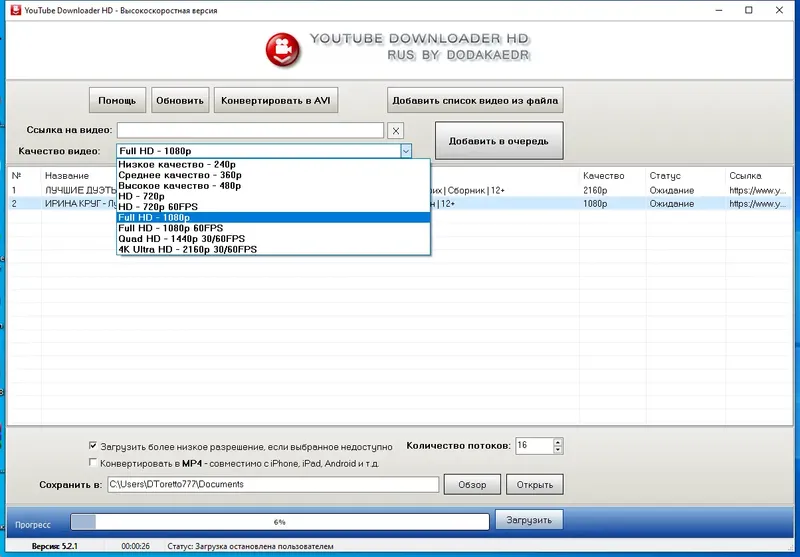Image resolution: width=800 pixels, height=557 pixels.
Task: Pick highlighted Full HD - 1080p option
Action: (273, 217)
